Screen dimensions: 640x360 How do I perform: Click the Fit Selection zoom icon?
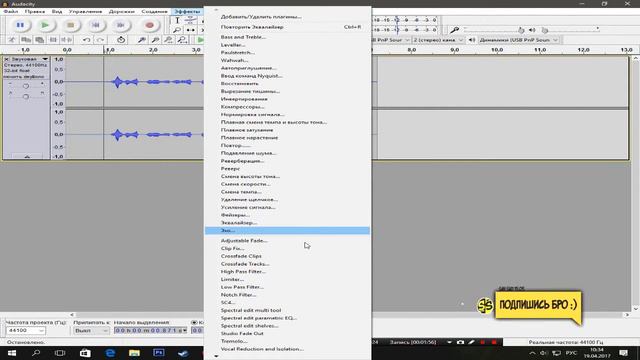(x=169, y=40)
